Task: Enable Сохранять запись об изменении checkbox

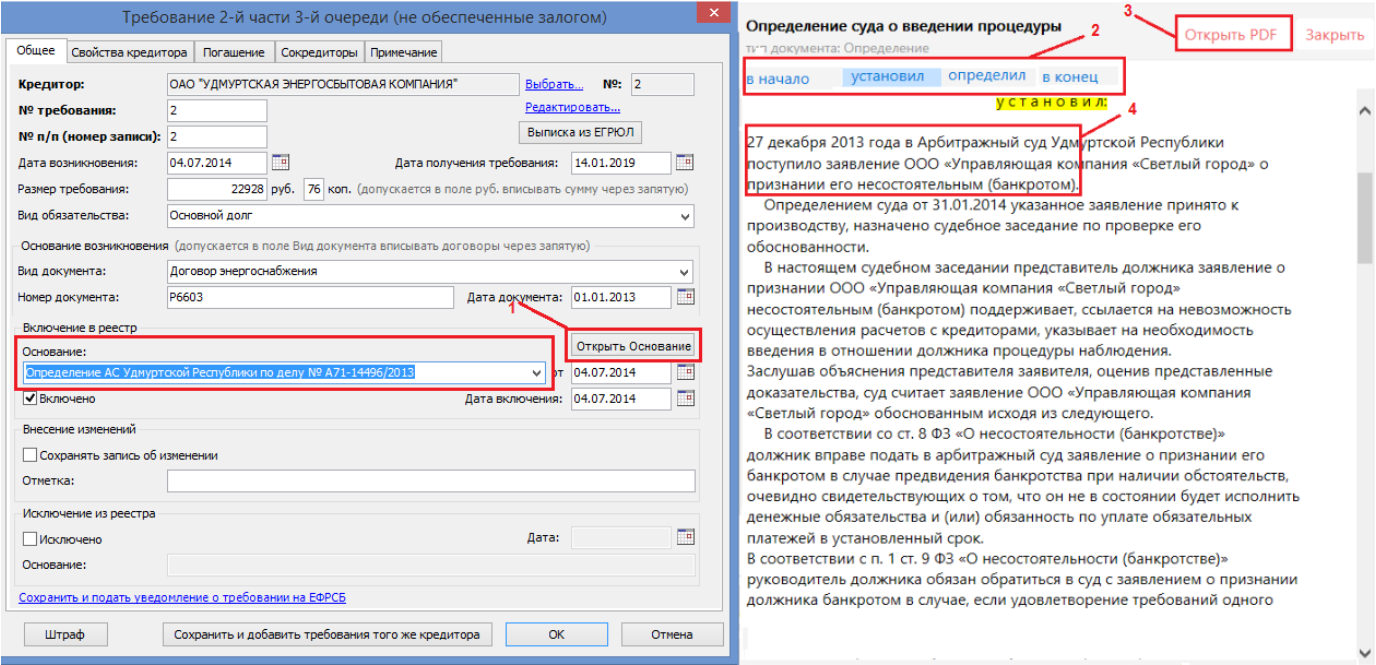Action: [x=31, y=455]
